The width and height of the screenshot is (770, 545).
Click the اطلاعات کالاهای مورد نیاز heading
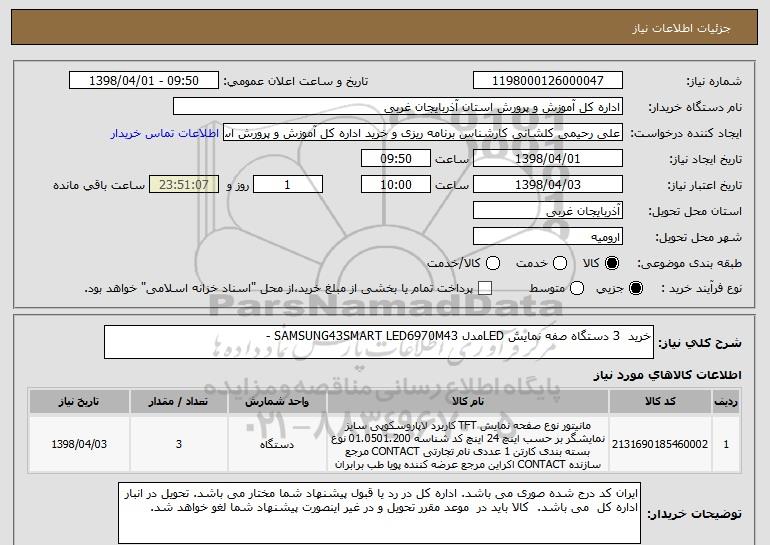(x=667, y=375)
